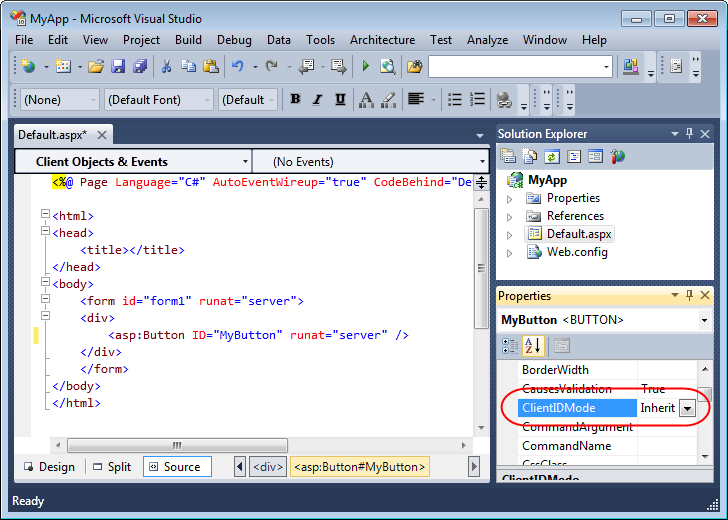The height and width of the screenshot is (520, 728).
Task: Open the Client Objects & Events dropdown
Action: pyautogui.click(x=134, y=162)
